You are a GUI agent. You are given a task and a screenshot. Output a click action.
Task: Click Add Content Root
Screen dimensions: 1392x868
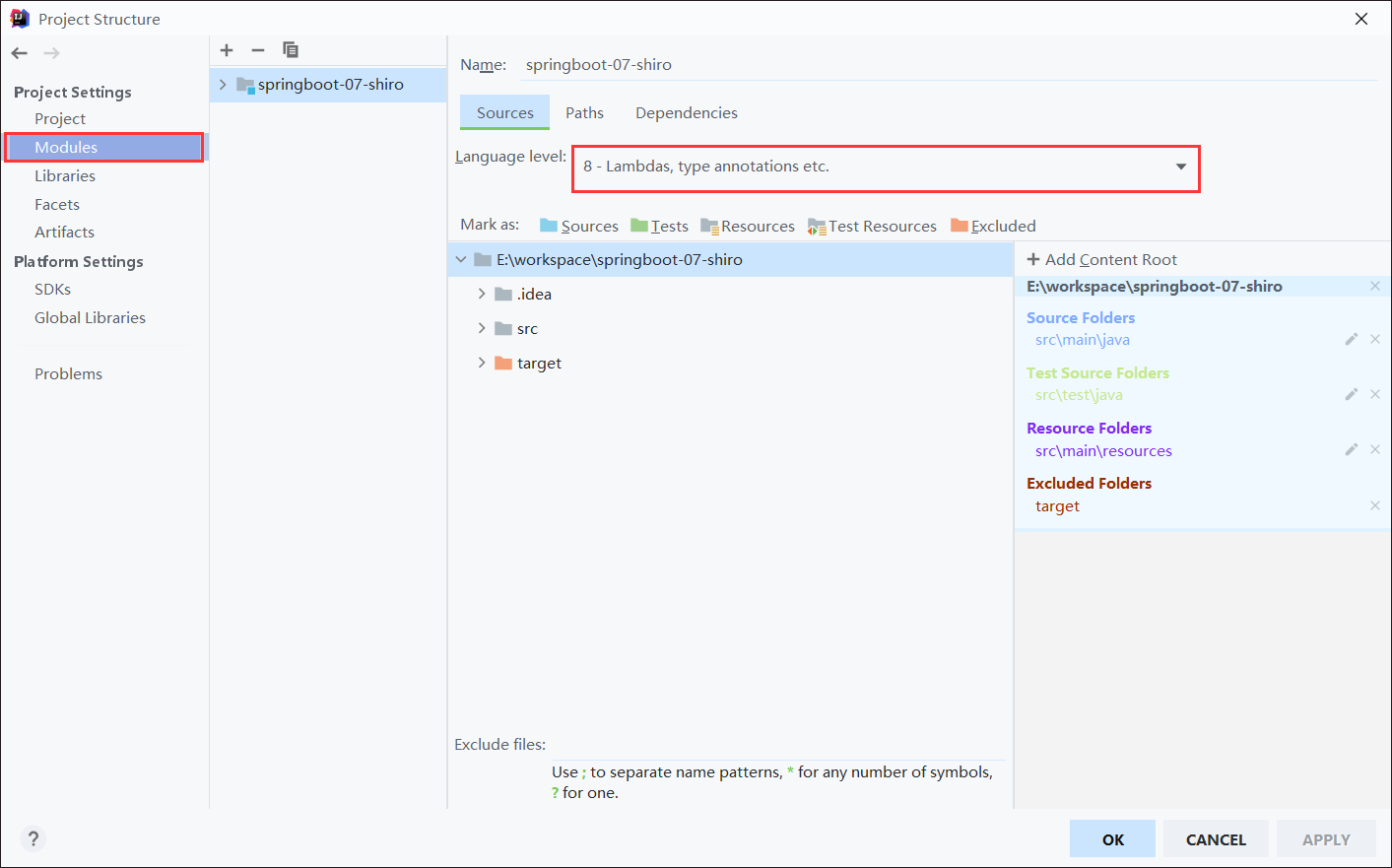tap(1101, 259)
